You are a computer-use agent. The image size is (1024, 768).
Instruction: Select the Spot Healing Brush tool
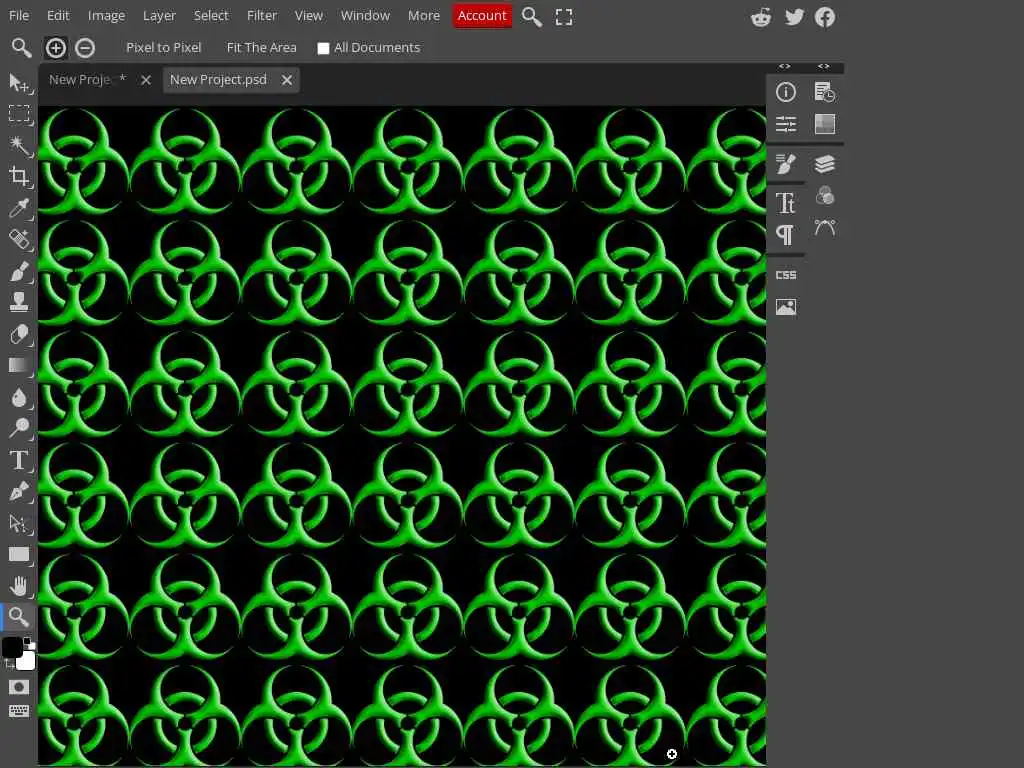tap(18, 239)
